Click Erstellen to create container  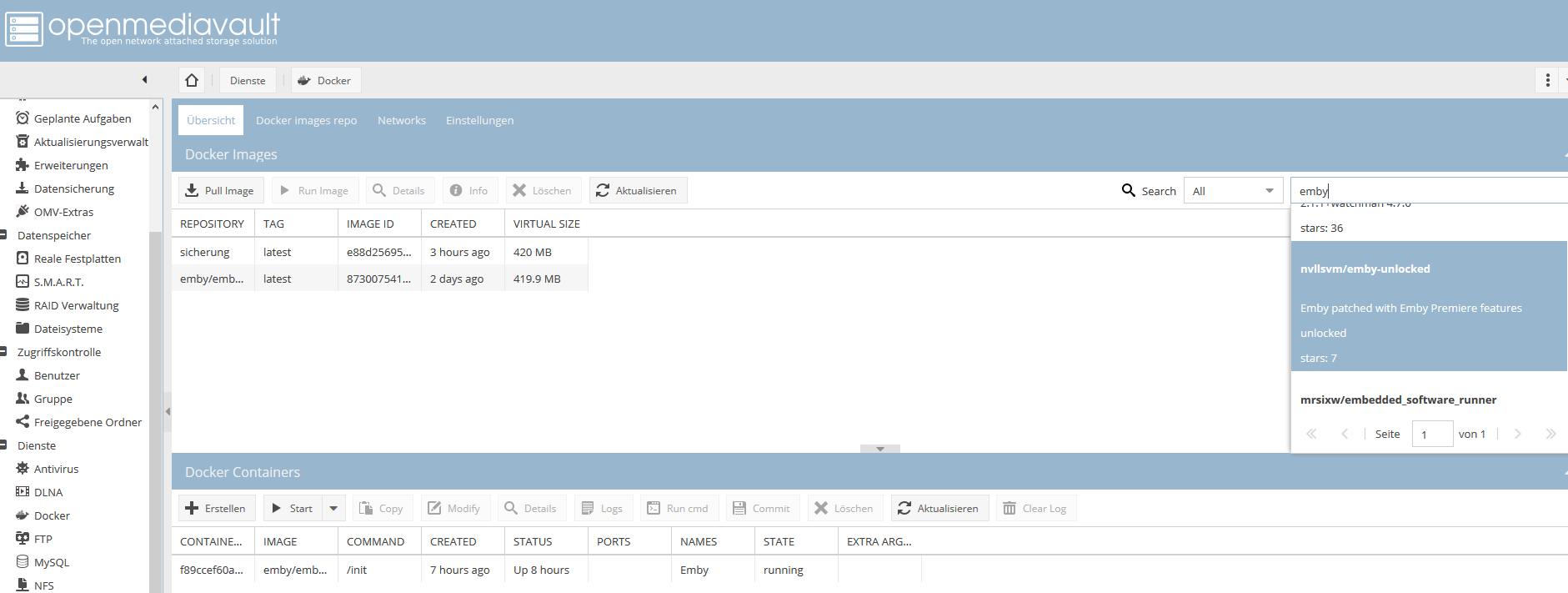click(x=217, y=508)
